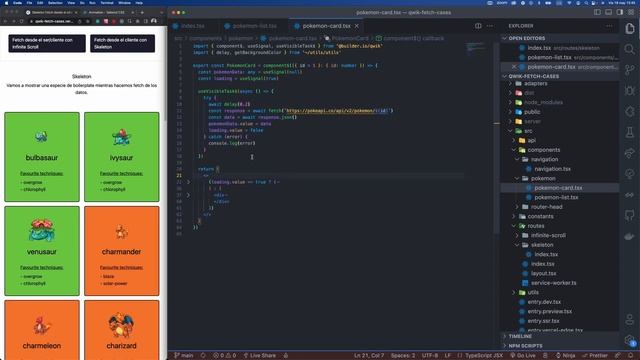Click the Prettier status bar item
The height and width of the screenshot is (360, 640).
tap(595, 356)
